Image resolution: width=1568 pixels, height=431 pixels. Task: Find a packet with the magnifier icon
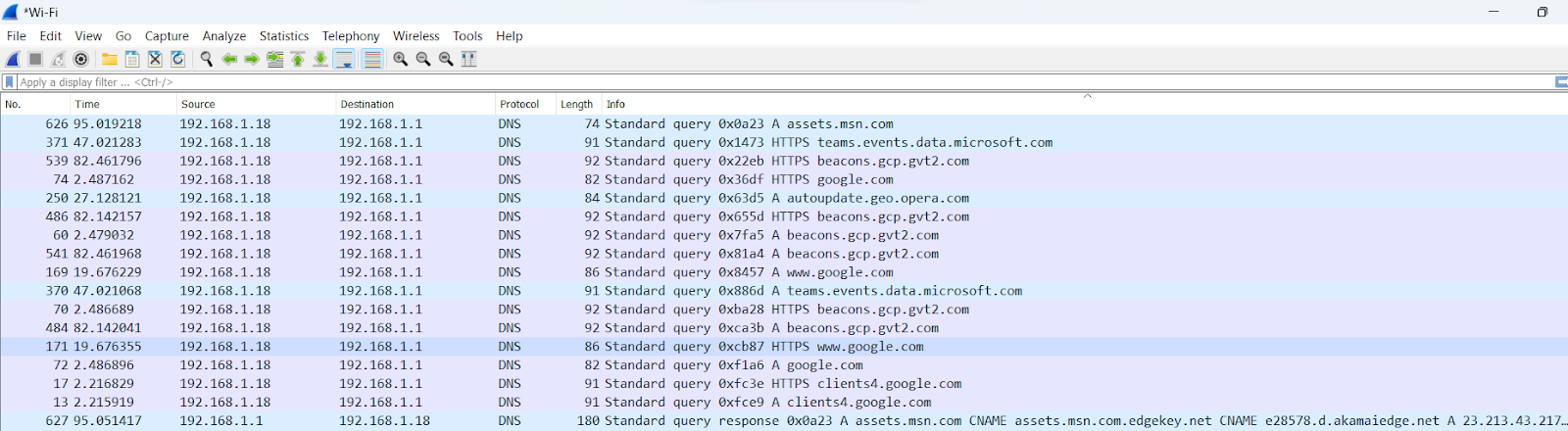click(207, 59)
